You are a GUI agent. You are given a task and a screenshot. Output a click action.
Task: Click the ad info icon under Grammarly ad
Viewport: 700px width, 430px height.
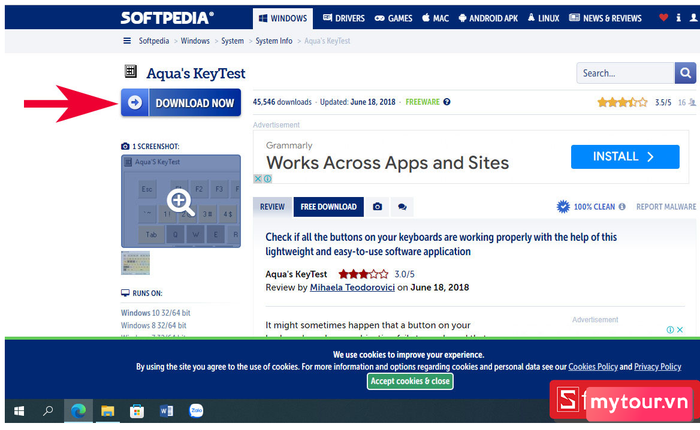[267, 179]
